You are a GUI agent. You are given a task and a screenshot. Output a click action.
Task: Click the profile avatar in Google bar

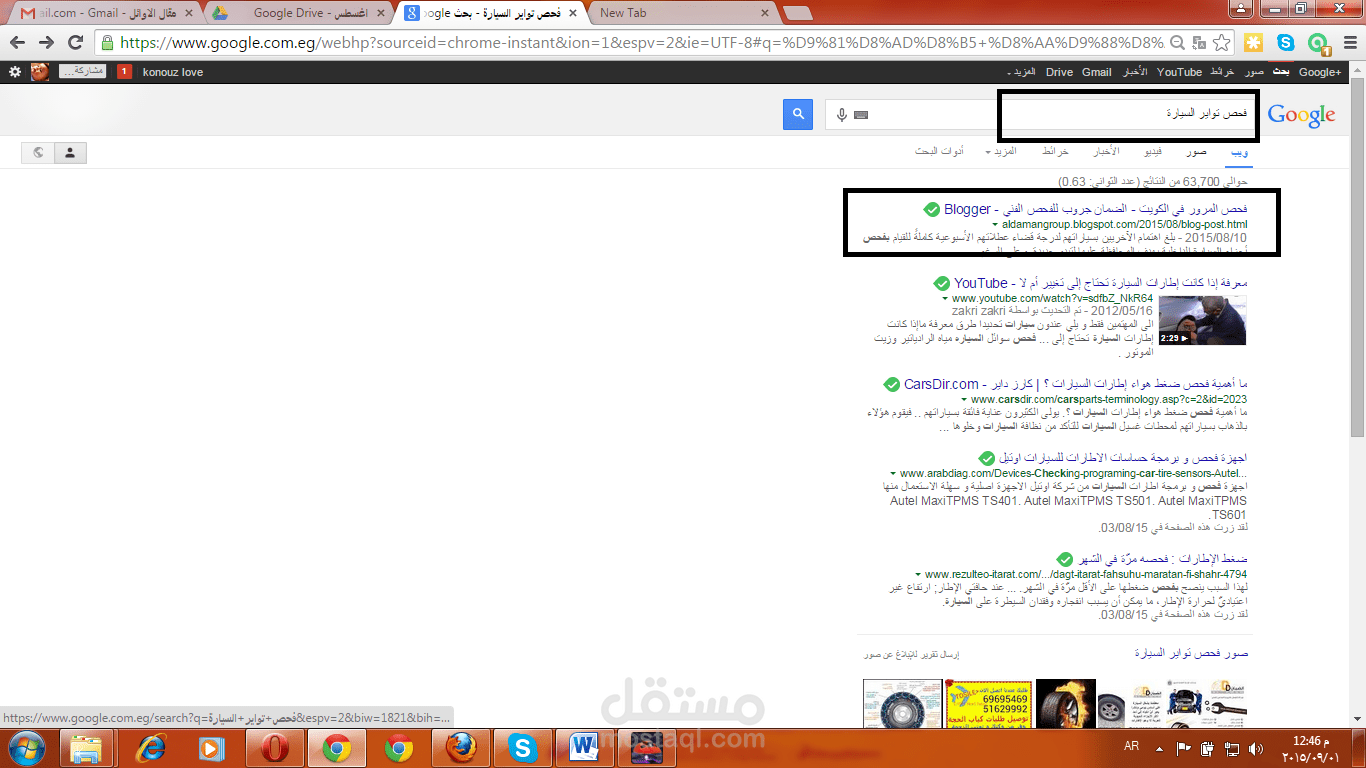40,72
